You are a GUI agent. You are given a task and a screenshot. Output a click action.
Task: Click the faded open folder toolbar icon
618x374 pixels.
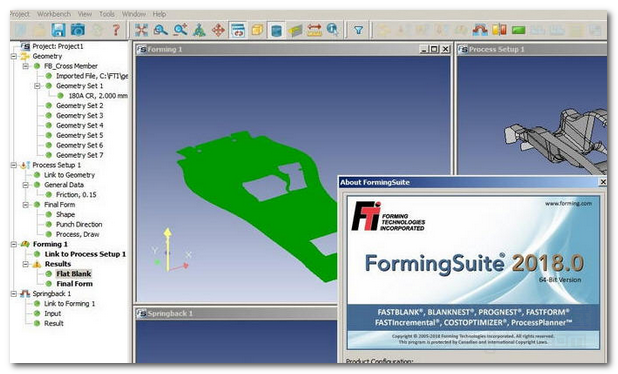pos(39,30)
